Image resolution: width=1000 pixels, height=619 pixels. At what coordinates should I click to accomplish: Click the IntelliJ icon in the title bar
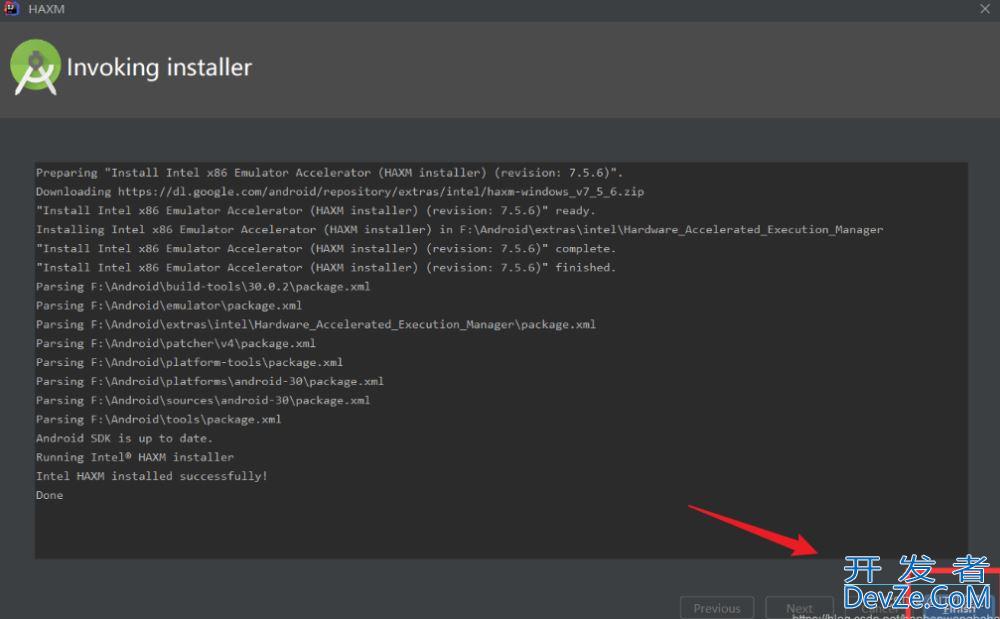(11, 9)
